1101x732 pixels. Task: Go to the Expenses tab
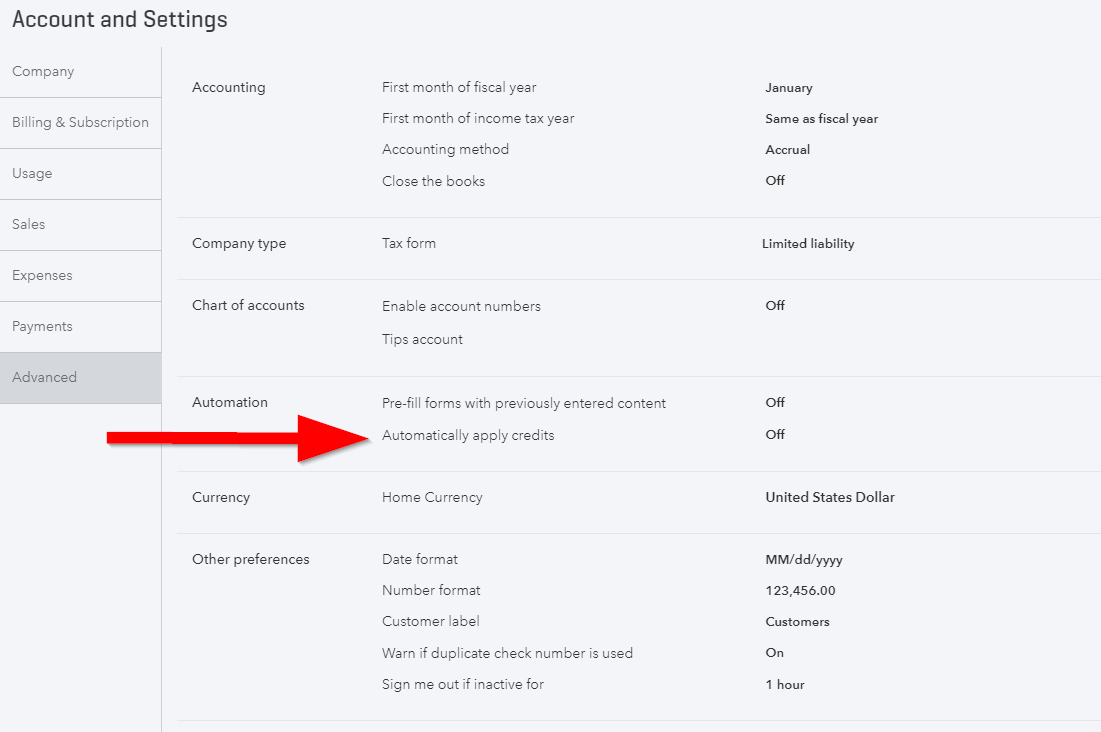80,276
